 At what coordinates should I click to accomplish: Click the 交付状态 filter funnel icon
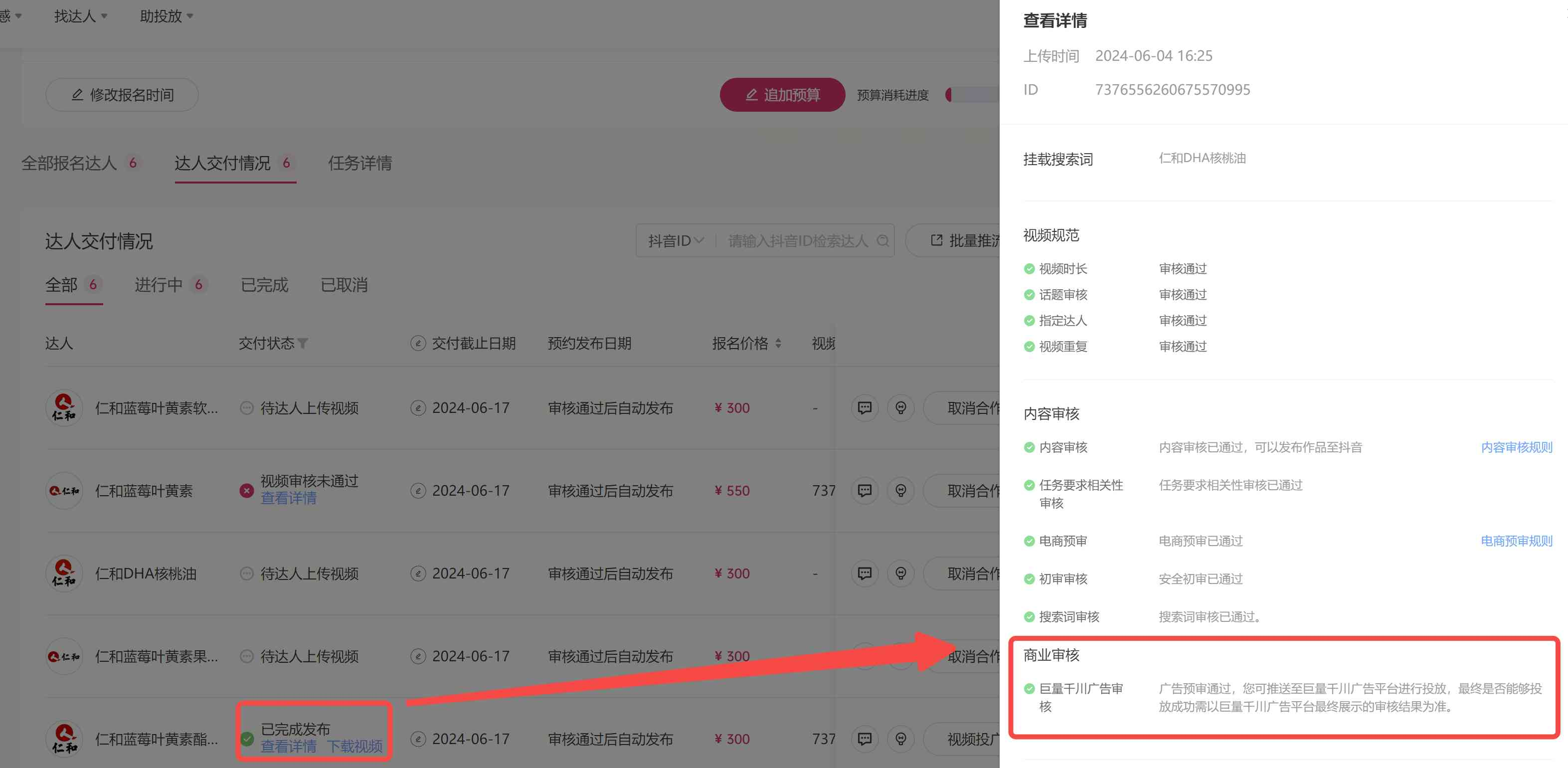303,344
